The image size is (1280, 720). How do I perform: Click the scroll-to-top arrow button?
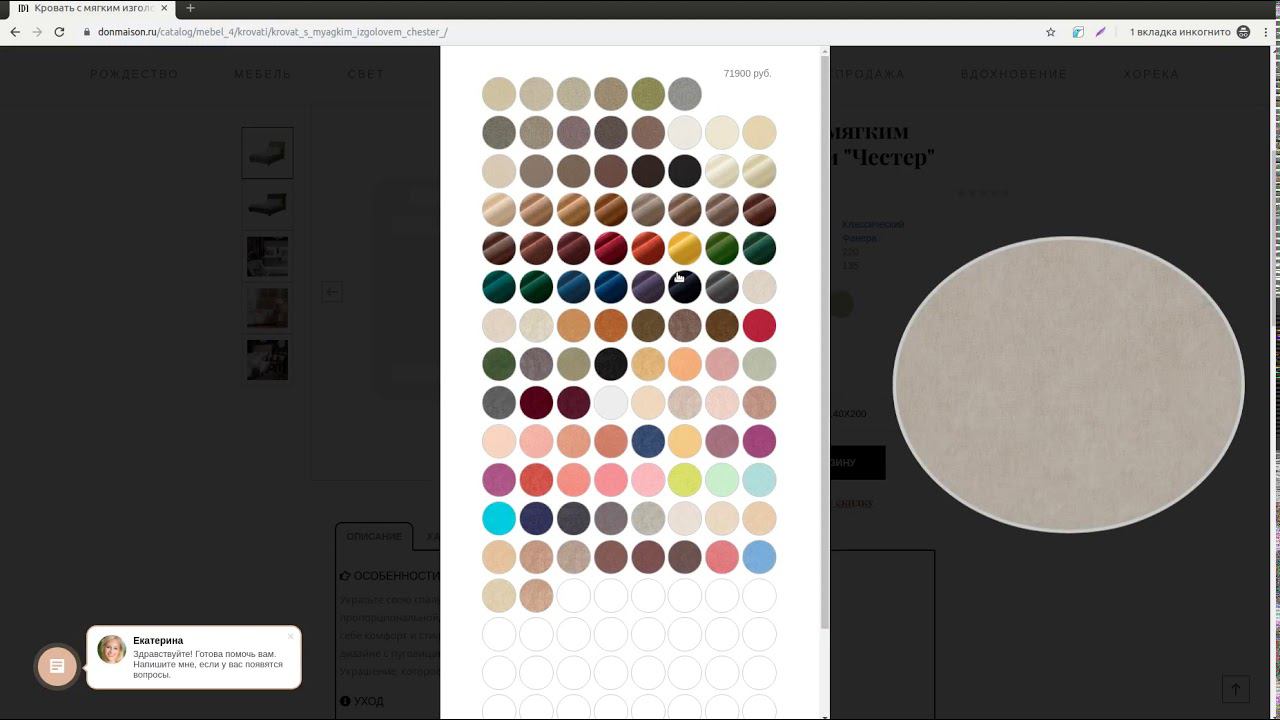click(x=1236, y=689)
